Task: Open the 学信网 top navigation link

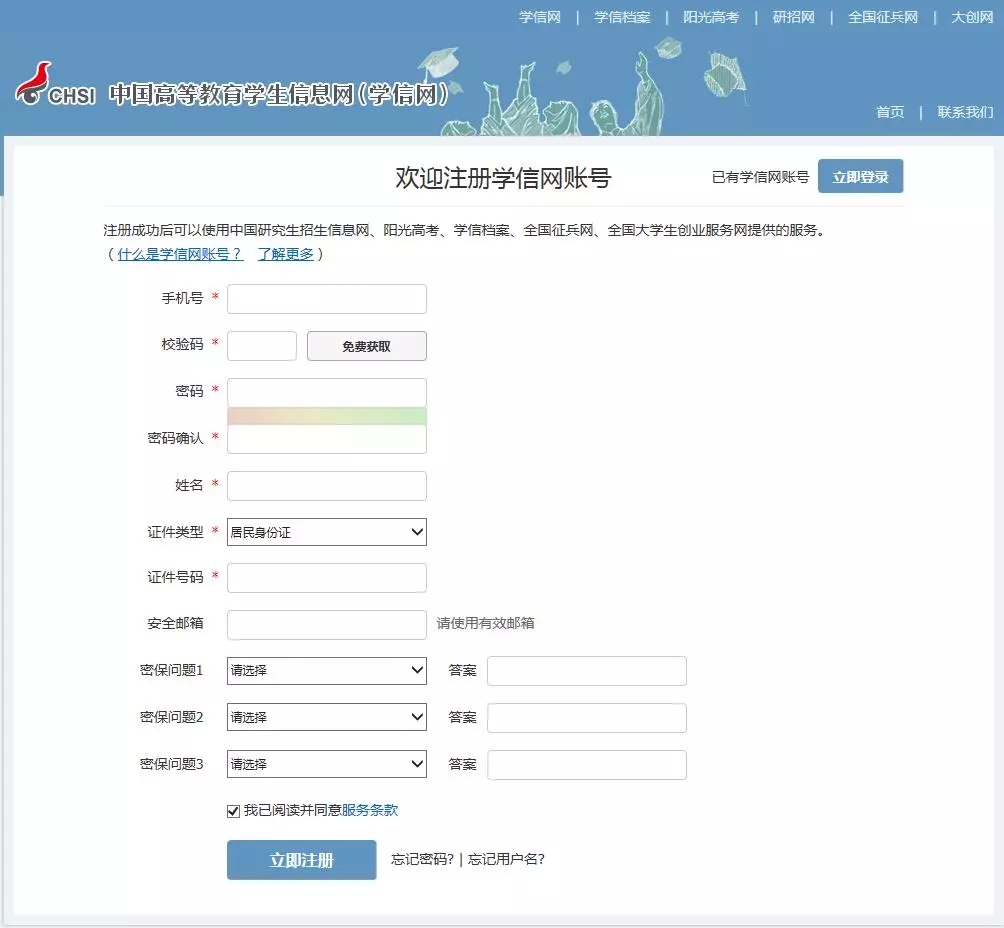Action: coord(539,17)
